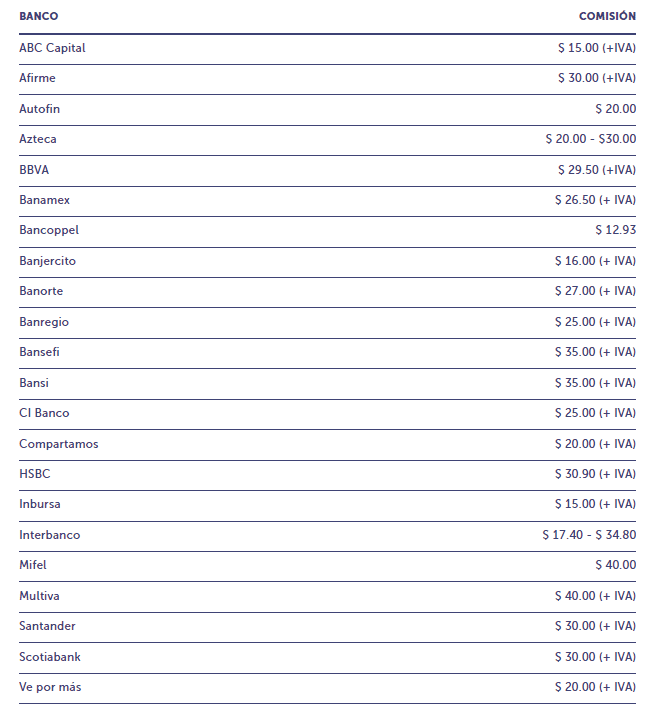This screenshot has width=655, height=723.
Task: Click the Afirme row label
Action: click(x=37, y=78)
